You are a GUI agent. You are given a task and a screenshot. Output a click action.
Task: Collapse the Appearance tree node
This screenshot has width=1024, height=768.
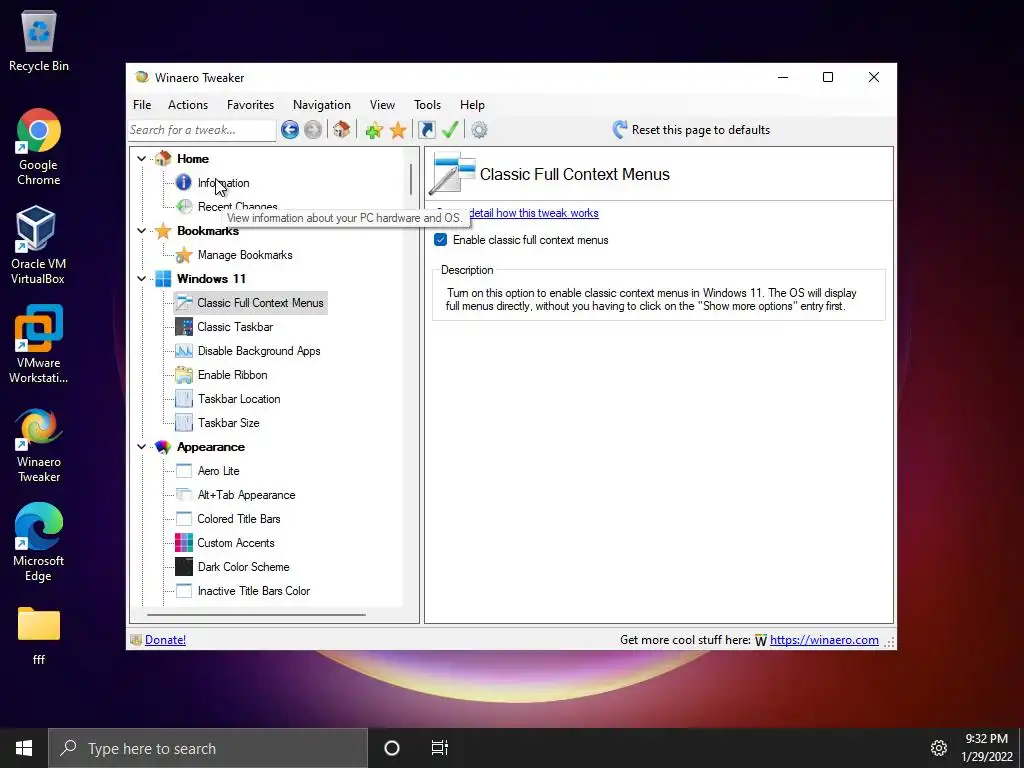tap(141, 447)
